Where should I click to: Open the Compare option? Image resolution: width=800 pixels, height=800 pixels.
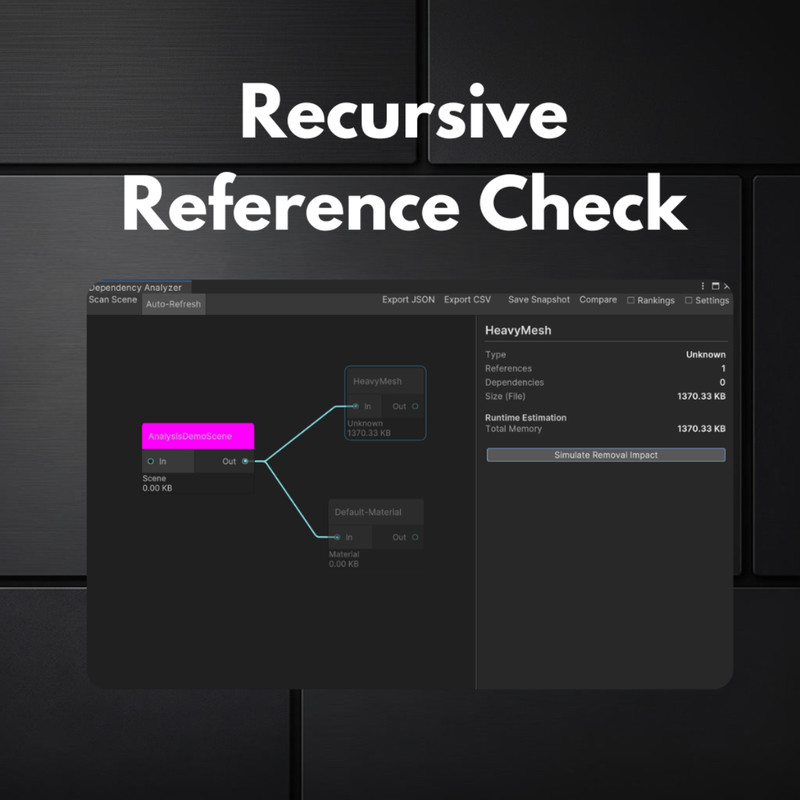pyautogui.click(x=597, y=299)
